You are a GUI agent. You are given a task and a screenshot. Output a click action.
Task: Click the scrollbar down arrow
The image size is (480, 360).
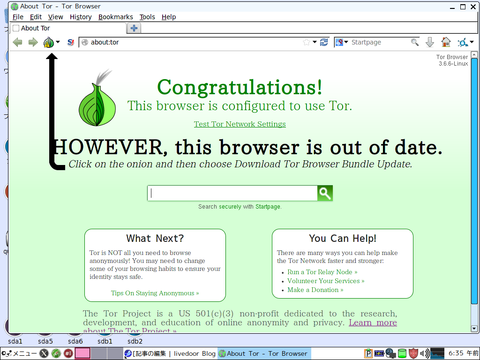coord(474,329)
